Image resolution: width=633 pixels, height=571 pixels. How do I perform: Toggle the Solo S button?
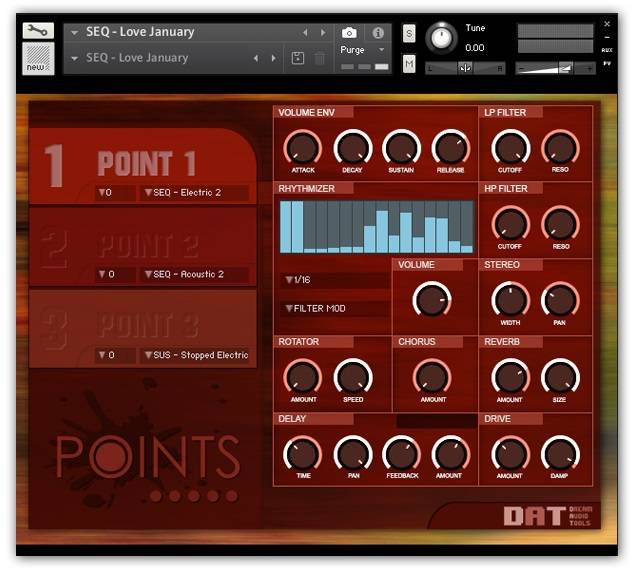coord(409,33)
